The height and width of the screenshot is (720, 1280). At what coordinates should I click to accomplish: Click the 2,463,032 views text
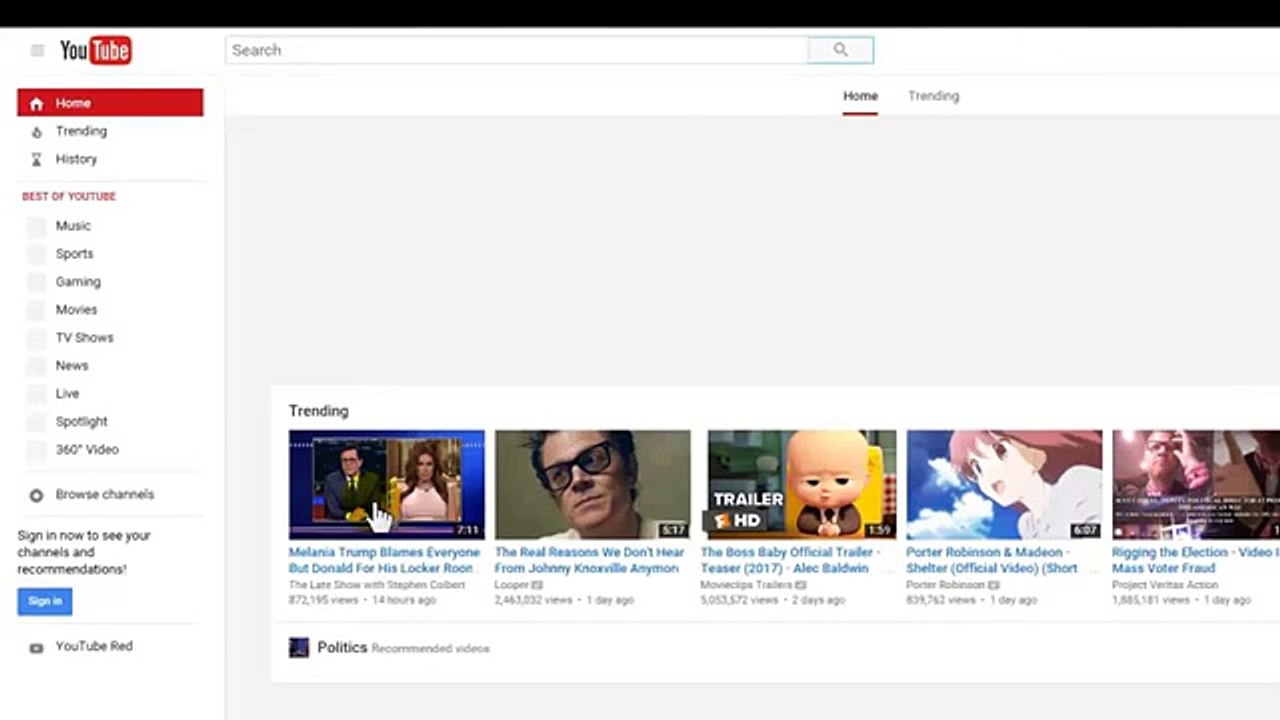pyautogui.click(x=534, y=601)
